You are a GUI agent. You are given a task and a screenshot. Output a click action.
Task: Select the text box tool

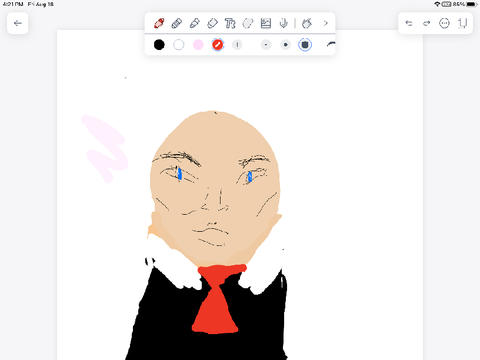(x=230, y=23)
